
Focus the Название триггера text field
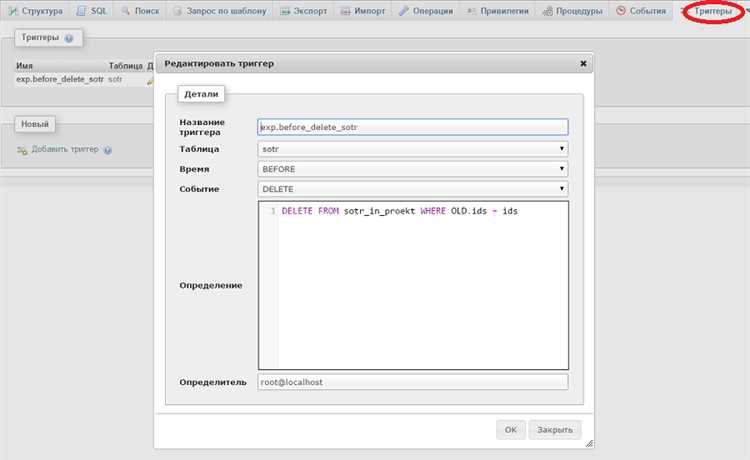tap(412, 127)
